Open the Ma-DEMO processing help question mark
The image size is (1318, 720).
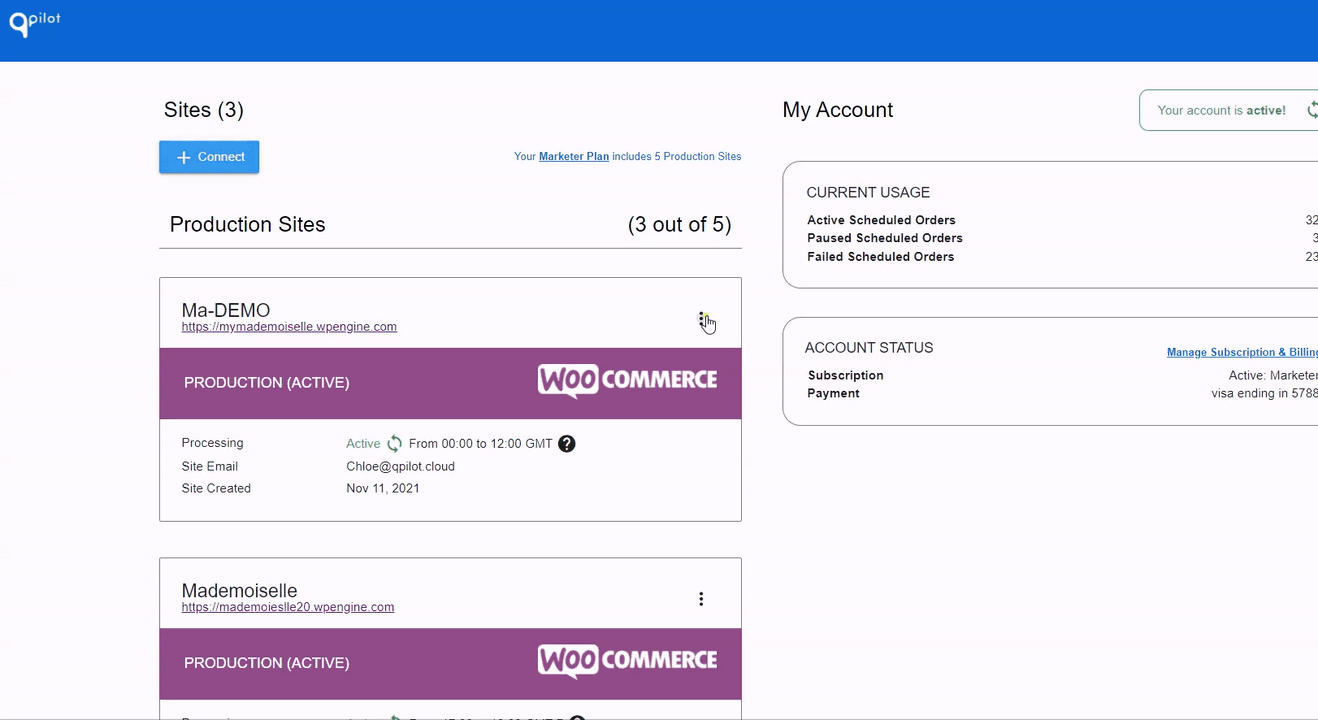tap(567, 444)
